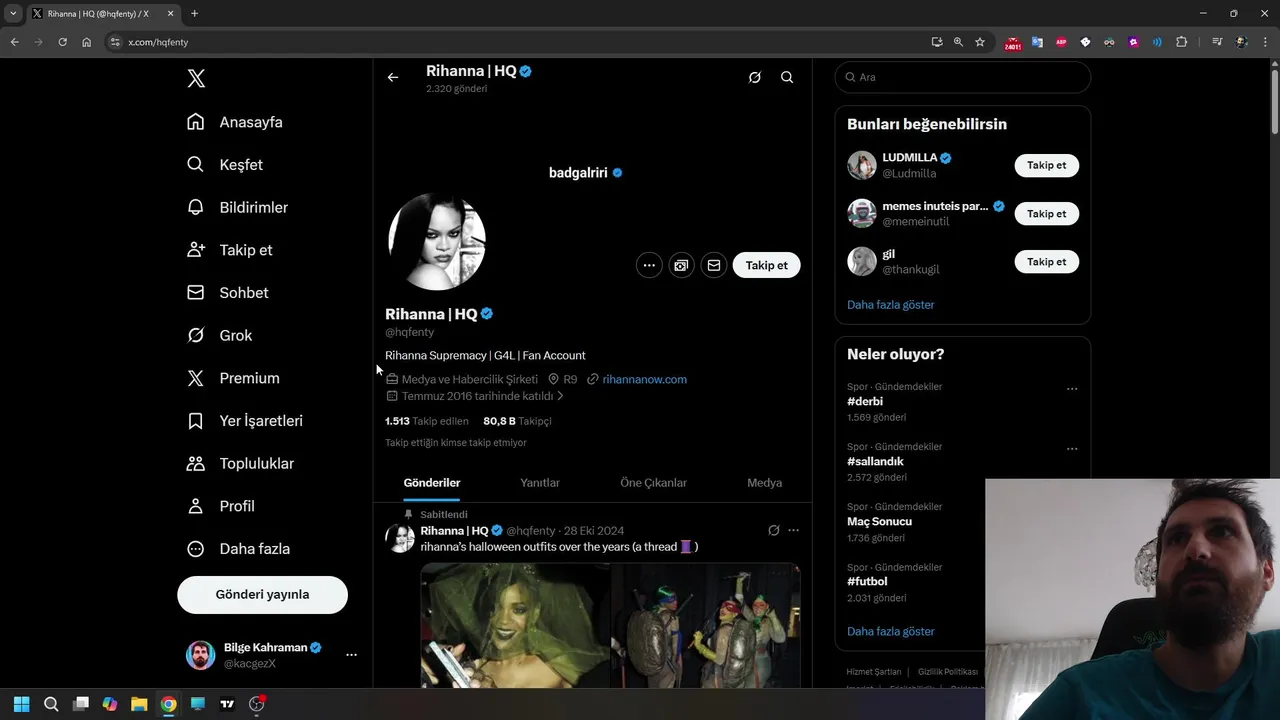Click the X logo in the sidebar

pyautogui.click(x=196, y=79)
